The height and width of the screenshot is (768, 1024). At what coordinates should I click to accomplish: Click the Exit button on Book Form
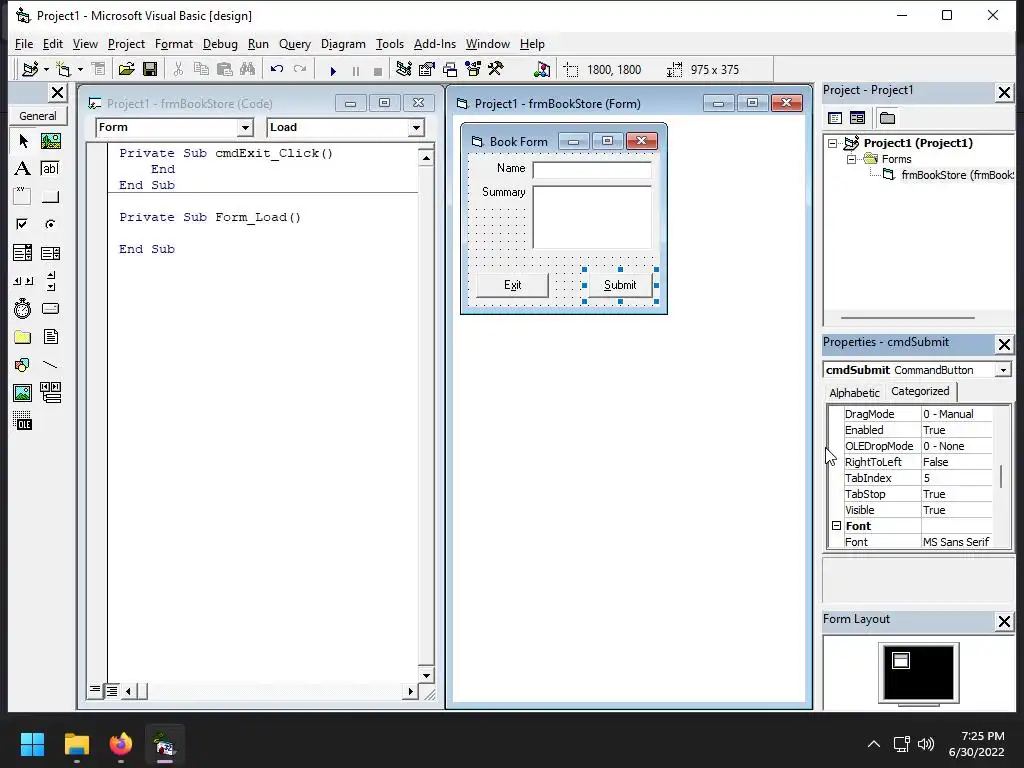[512, 285]
